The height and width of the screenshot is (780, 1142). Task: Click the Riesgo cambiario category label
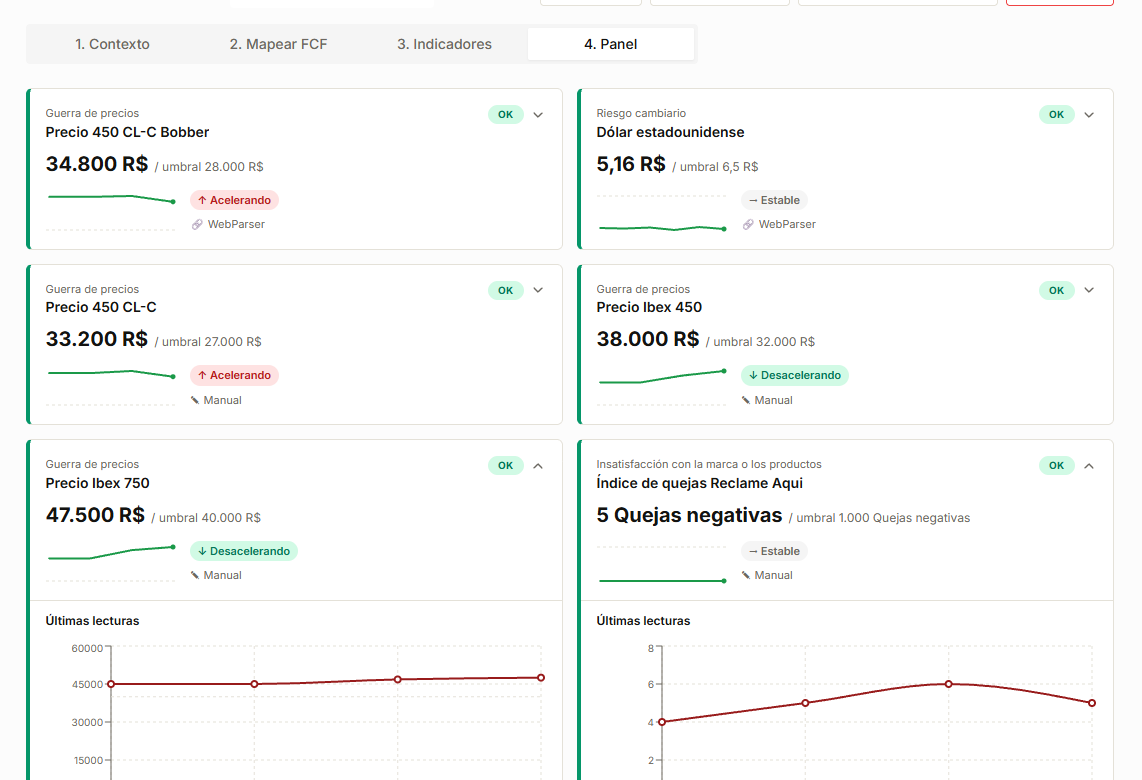(641, 113)
